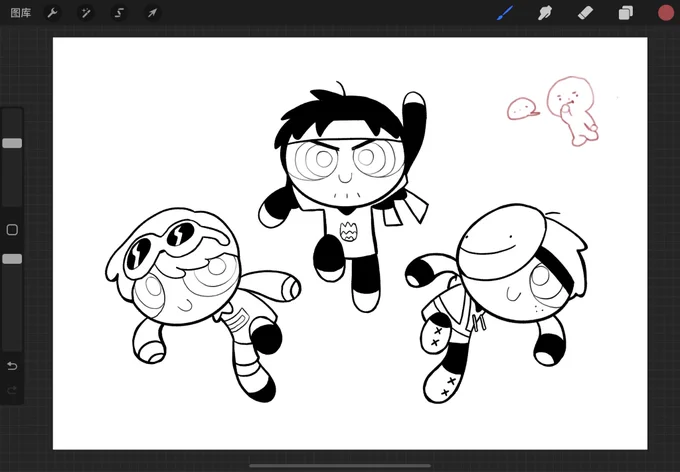The width and height of the screenshot is (680, 472).
Task: Click the brush opacity slider handle
Action: 12,259
